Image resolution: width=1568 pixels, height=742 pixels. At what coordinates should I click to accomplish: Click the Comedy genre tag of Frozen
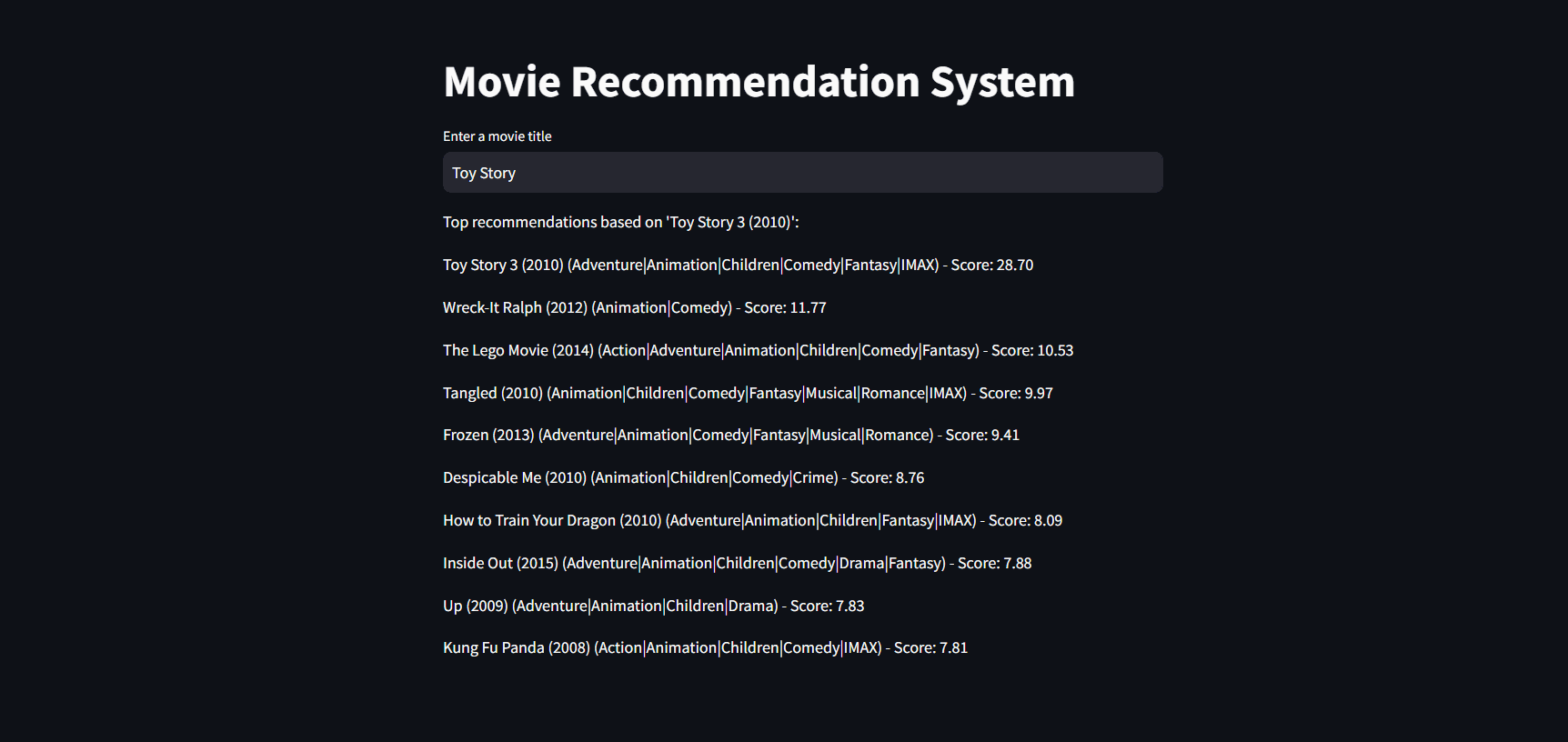[x=719, y=435]
